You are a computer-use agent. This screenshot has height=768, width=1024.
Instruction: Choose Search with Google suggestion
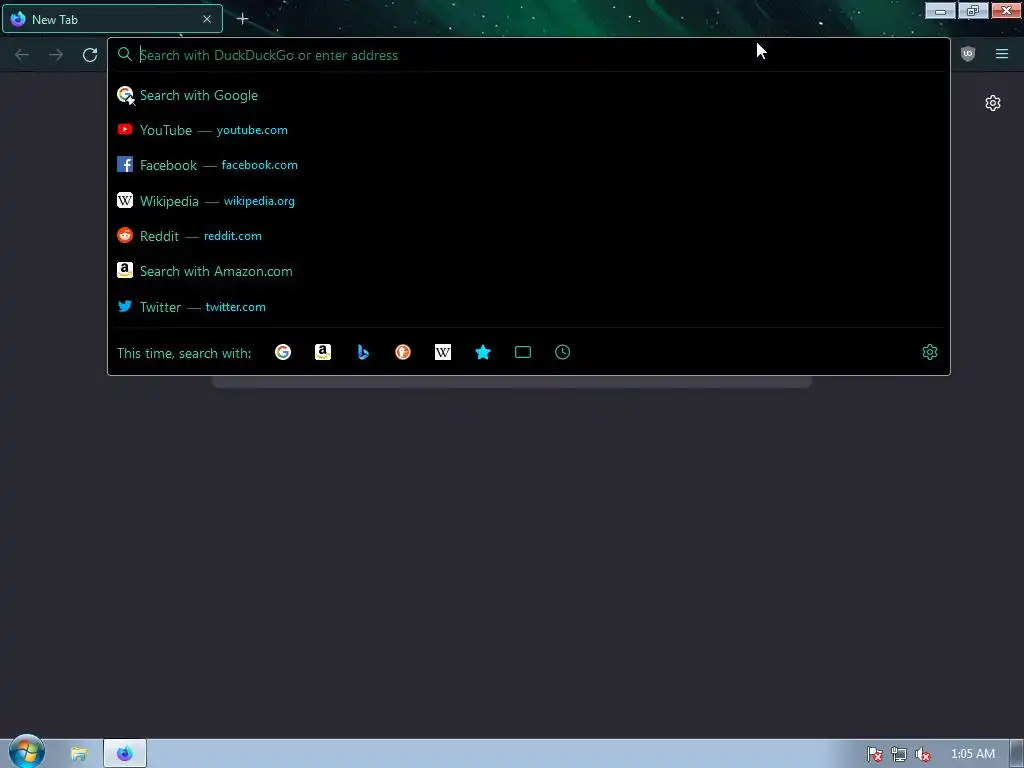529,95
